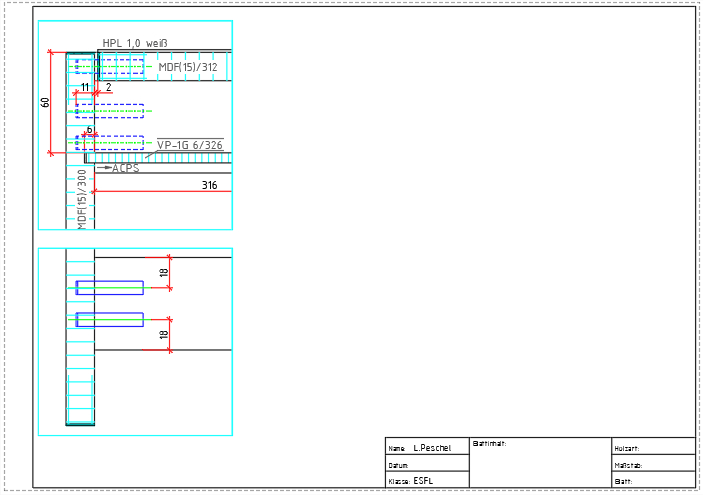
Task: Select the lower 18 dimension in lower view
Action: [x=164, y=335]
